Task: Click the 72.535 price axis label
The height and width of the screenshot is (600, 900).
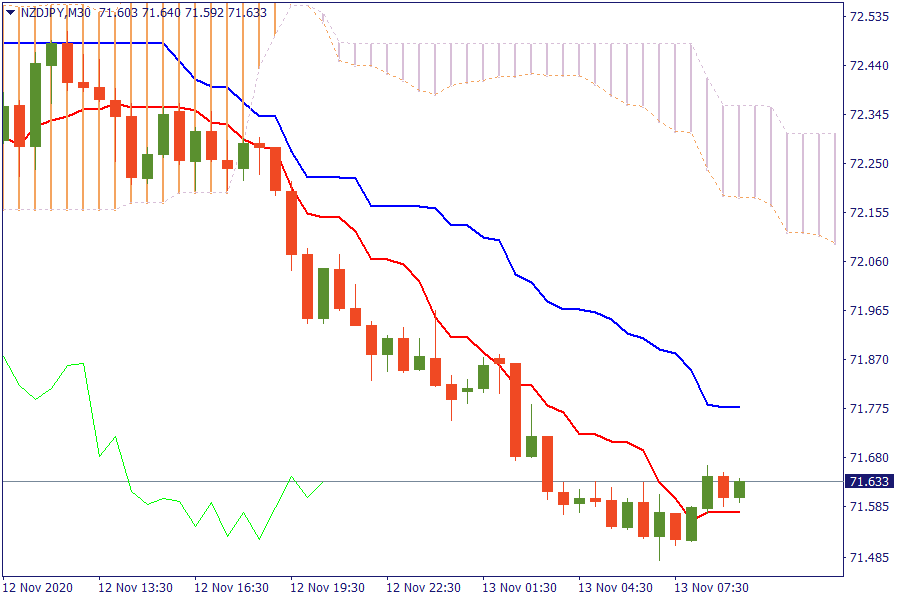Action: (868, 17)
